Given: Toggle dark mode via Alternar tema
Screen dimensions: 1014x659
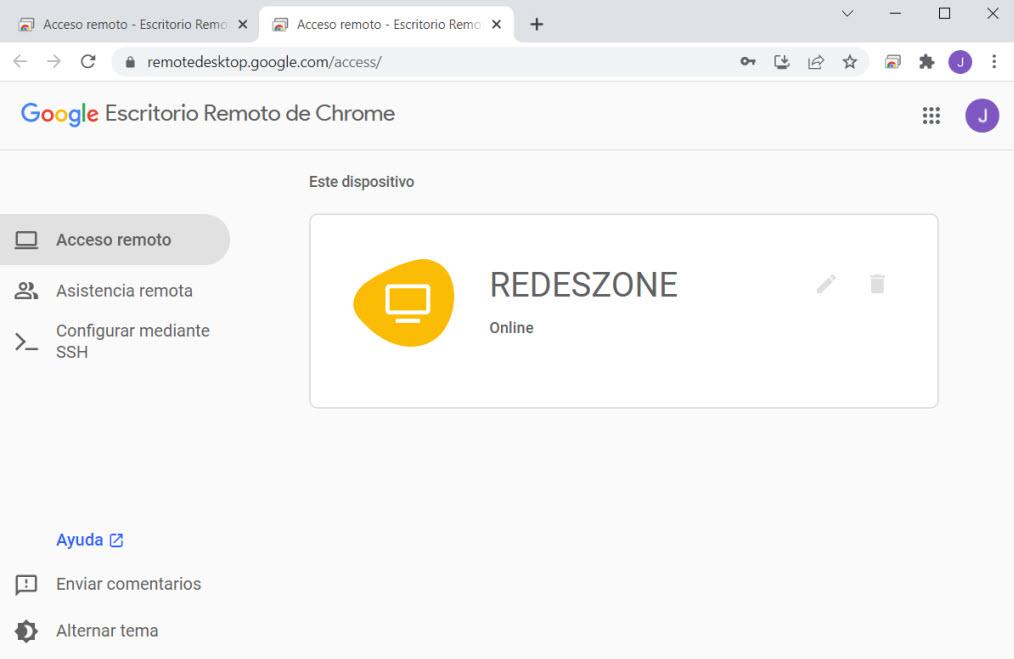Looking at the screenshot, I should coord(107,630).
